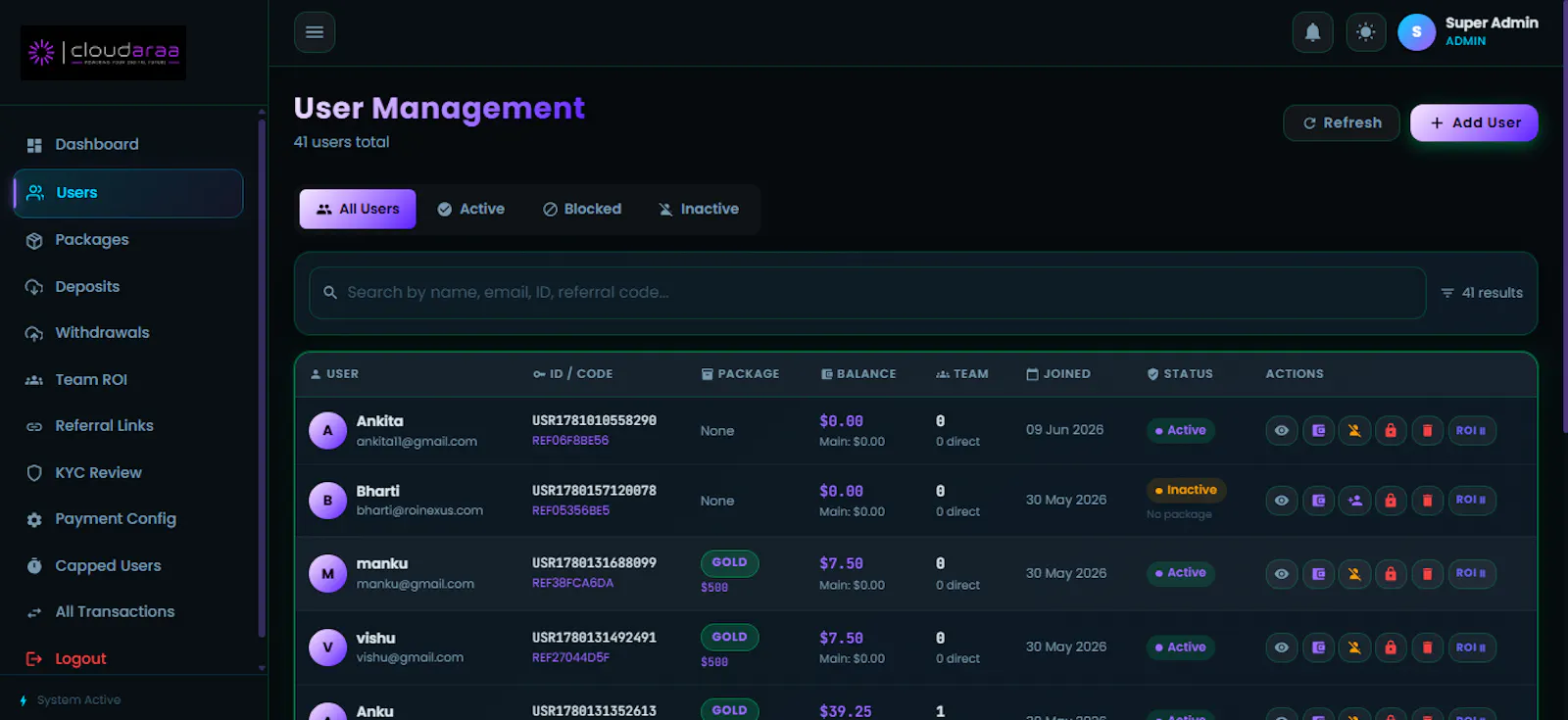
Task: View manku's details with eye icon
Action: 1281,574
